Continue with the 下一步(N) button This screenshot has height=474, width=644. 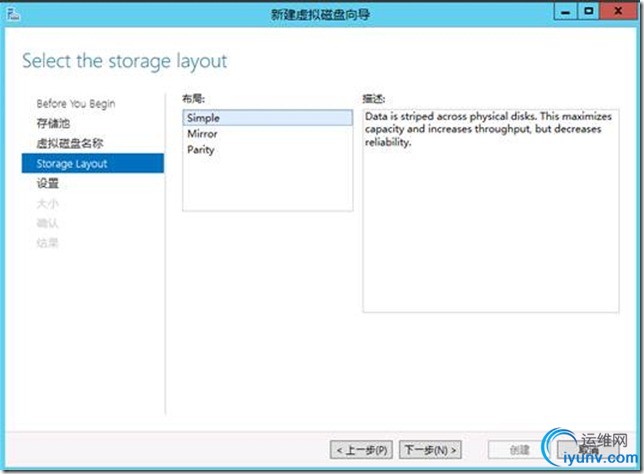pyautogui.click(x=430, y=450)
